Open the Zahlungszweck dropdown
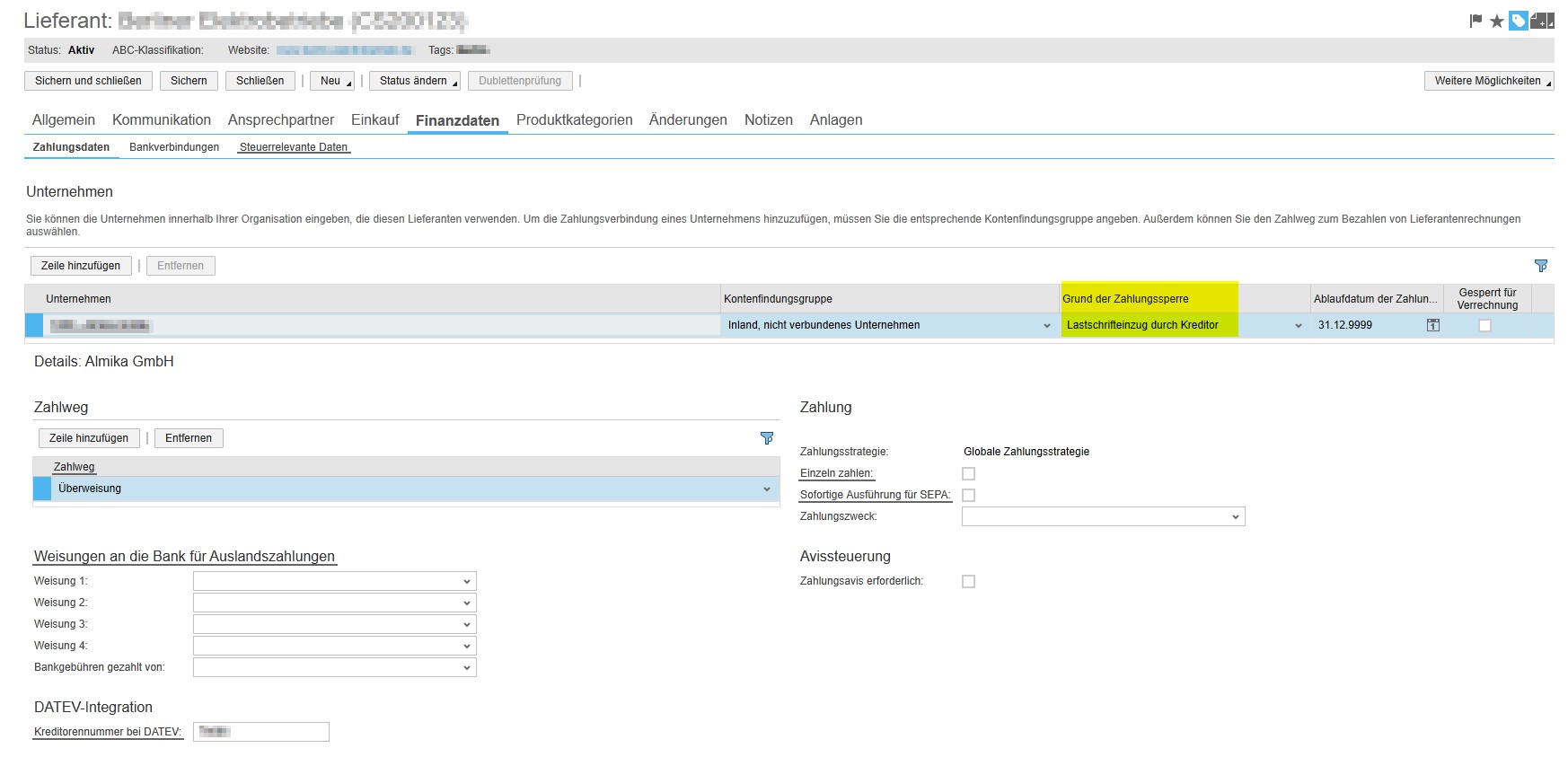 pyautogui.click(x=1235, y=516)
